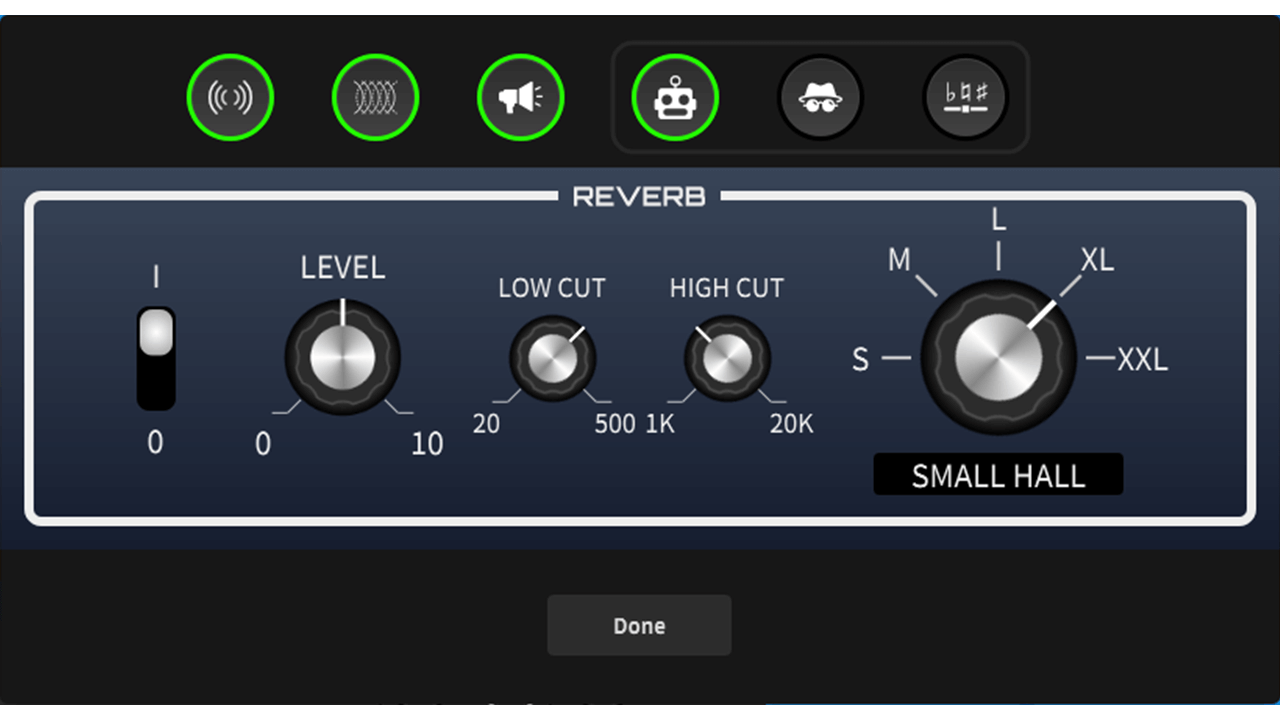Screen dimensions: 1280x720
Task: Open the SMALL HALL preset display
Action: point(998,475)
